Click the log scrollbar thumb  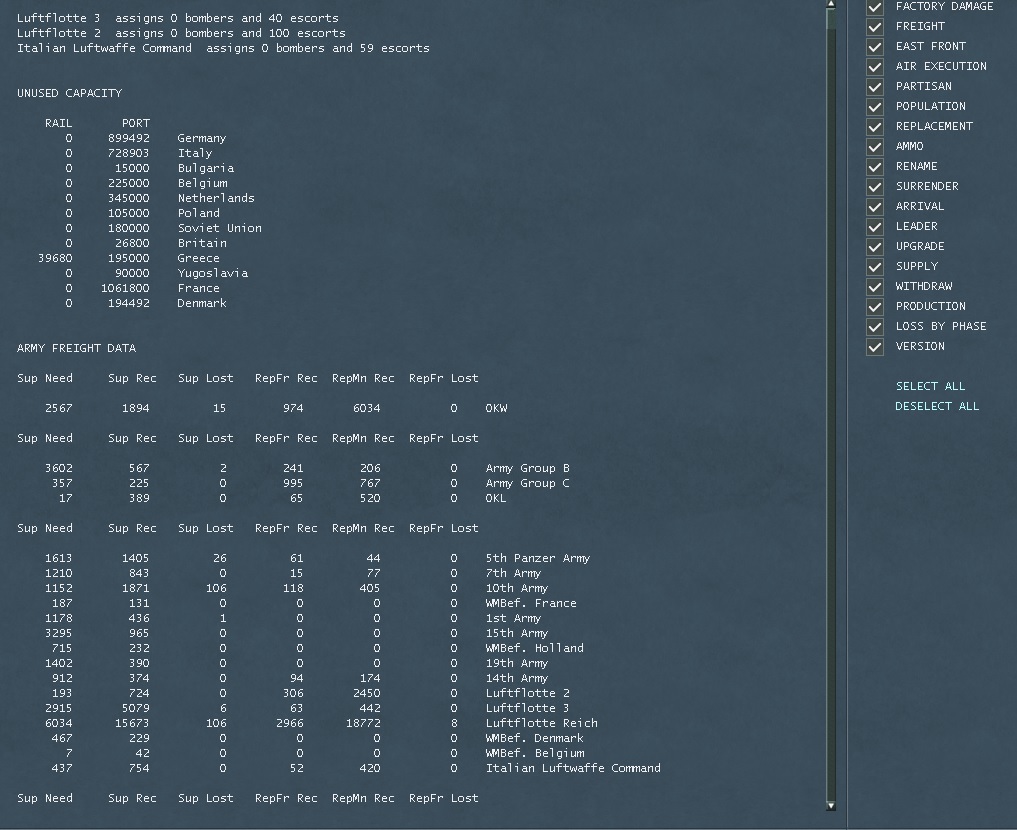831,19
